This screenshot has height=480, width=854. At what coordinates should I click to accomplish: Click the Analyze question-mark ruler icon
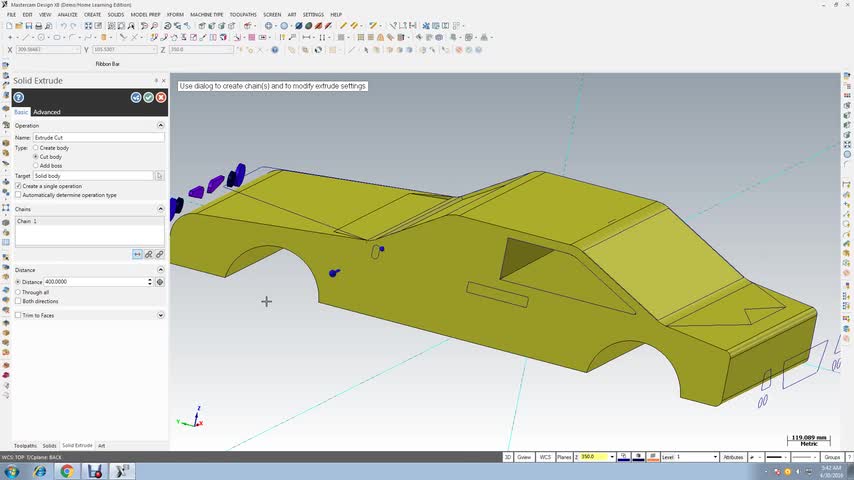[393, 26]
